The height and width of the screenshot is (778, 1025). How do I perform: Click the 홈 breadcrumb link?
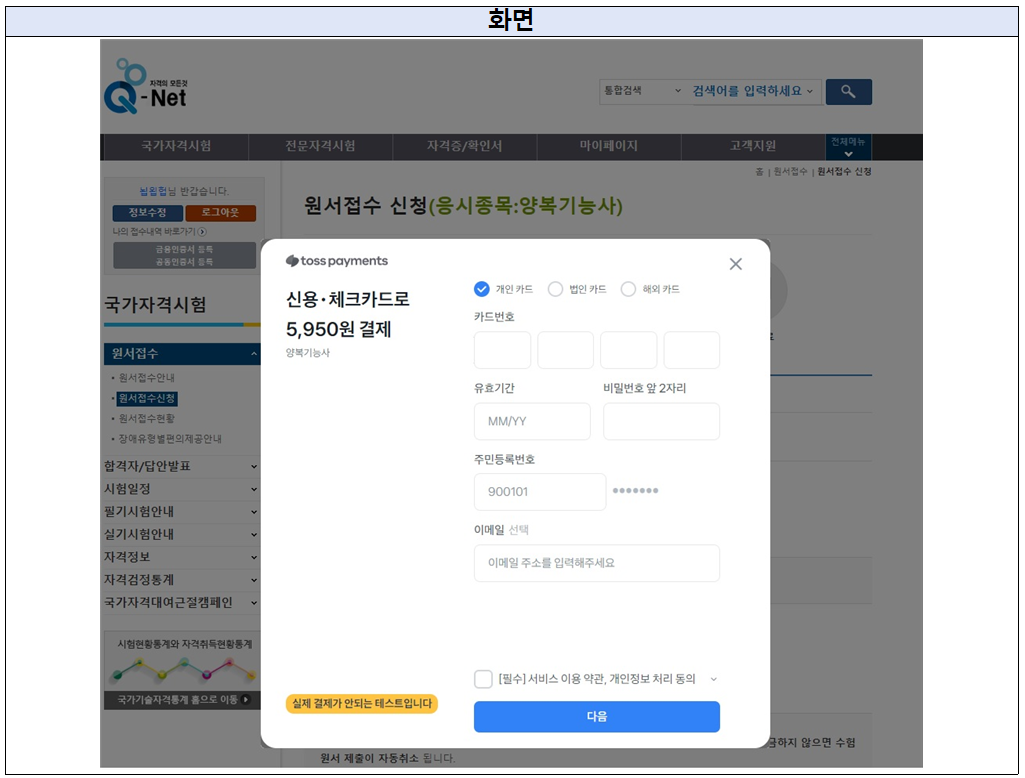[x=759, y=171]
